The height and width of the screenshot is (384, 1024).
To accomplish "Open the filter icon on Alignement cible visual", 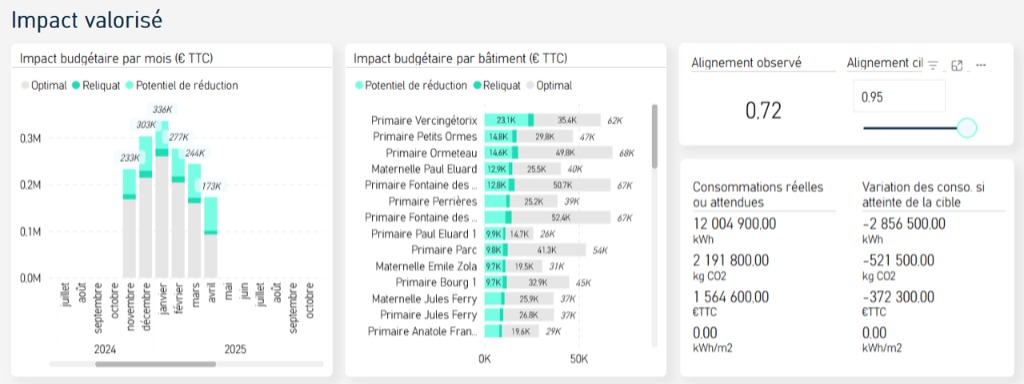I will click(933, 65).
